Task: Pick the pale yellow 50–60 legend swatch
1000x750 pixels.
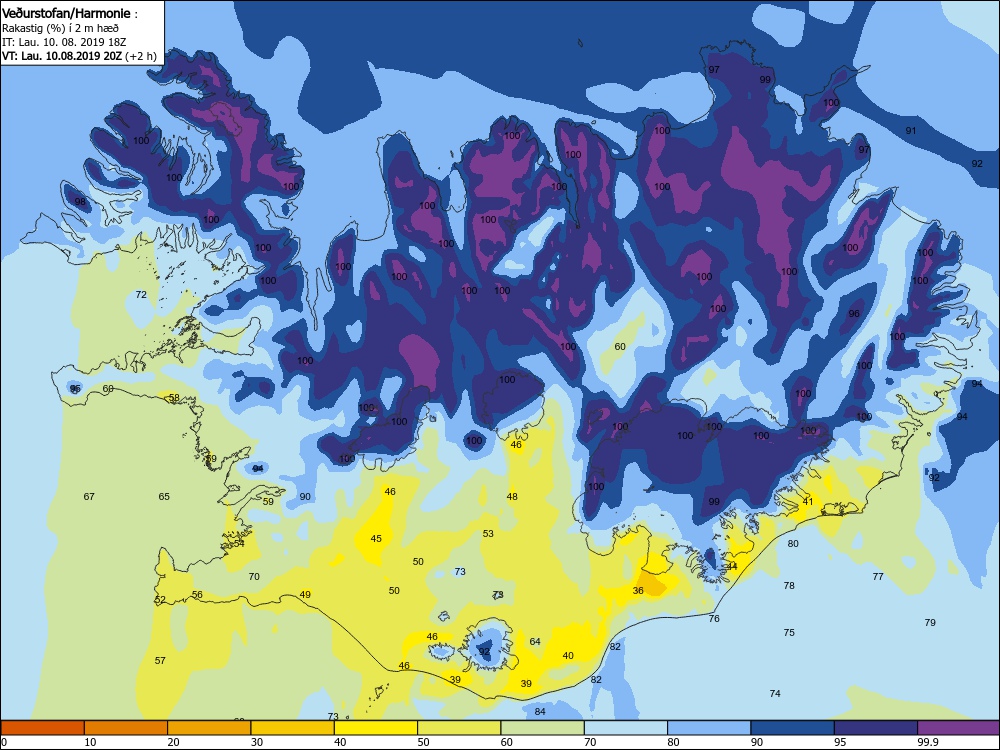Action: [459, 728]
